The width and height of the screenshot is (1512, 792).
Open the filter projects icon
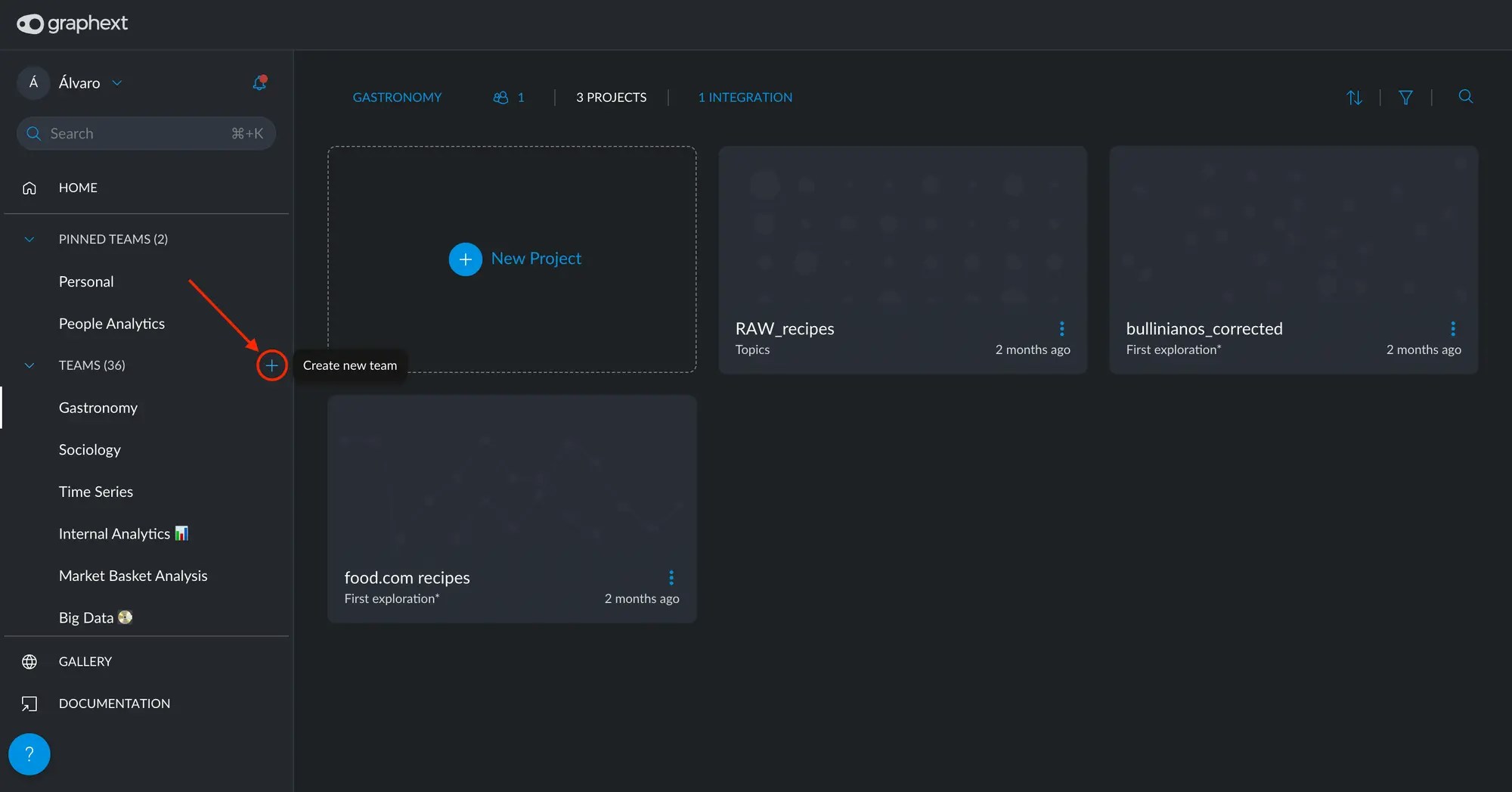tap(1405, 97)
